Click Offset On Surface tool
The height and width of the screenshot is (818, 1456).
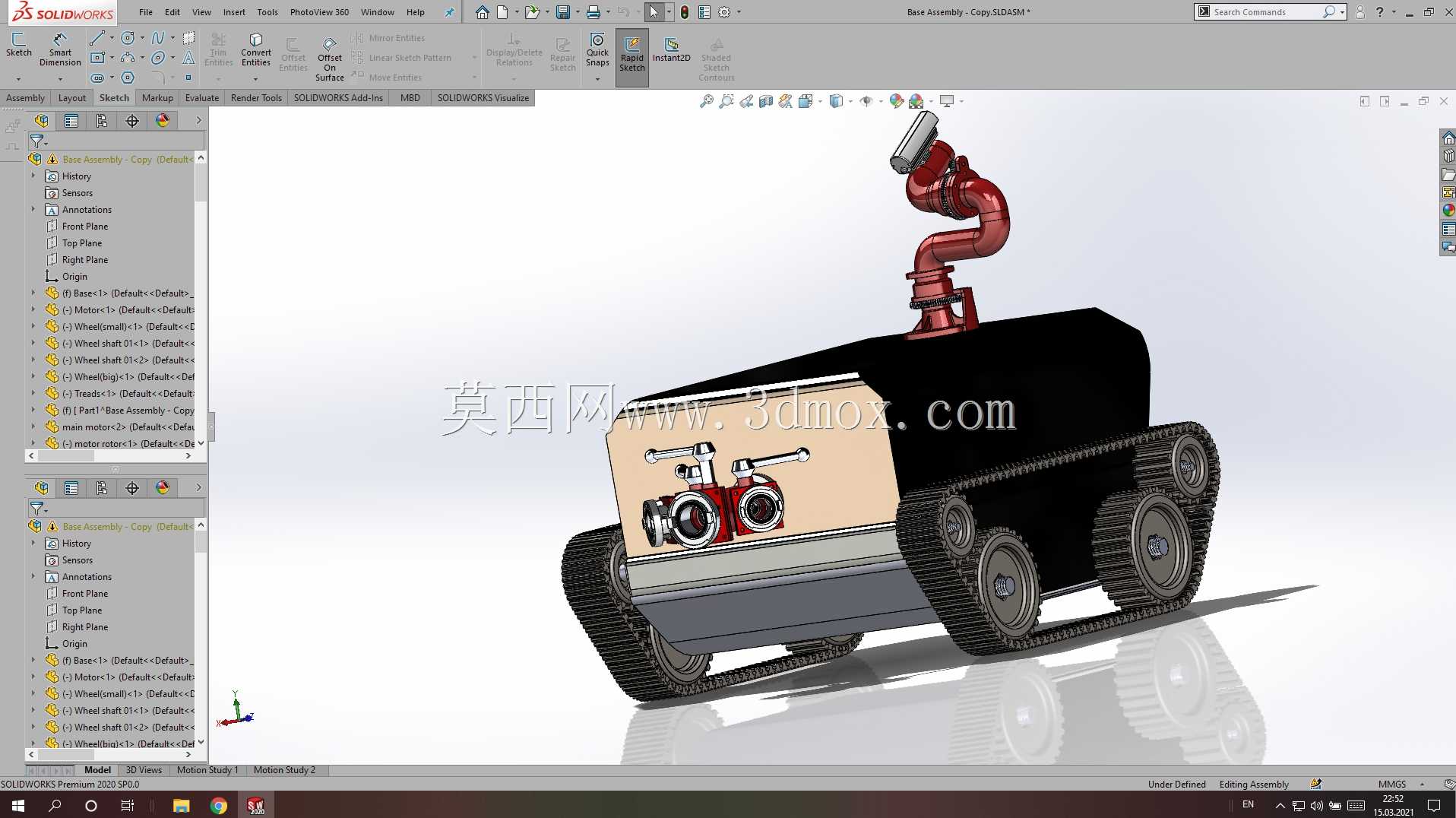click(330, 58)
